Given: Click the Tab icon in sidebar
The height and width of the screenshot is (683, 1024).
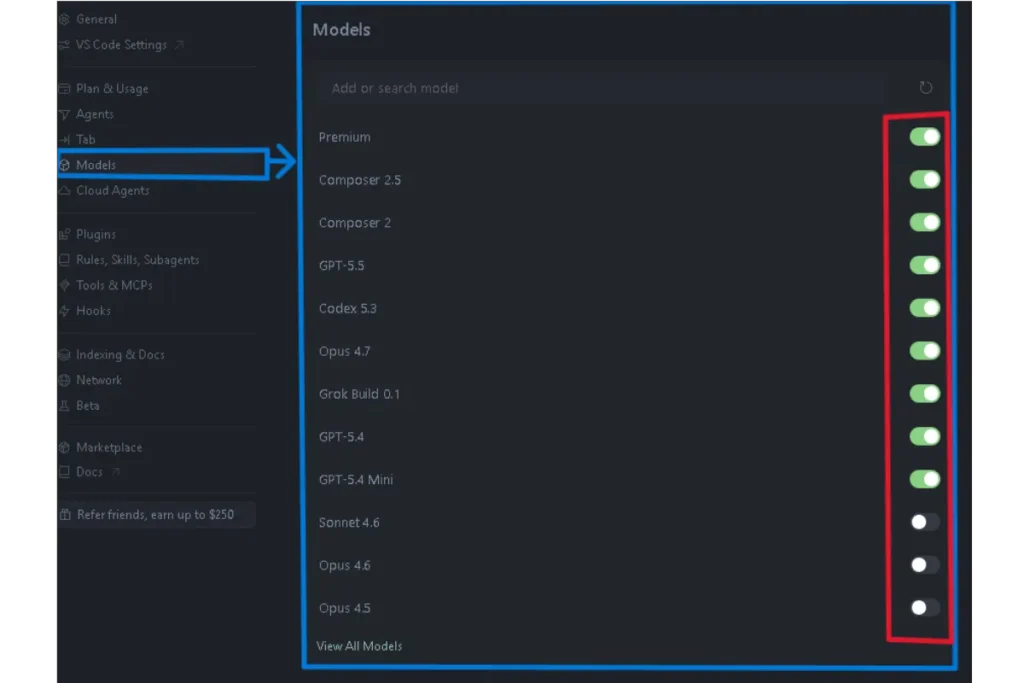Looking at the screenshot, I should [65, 140].
